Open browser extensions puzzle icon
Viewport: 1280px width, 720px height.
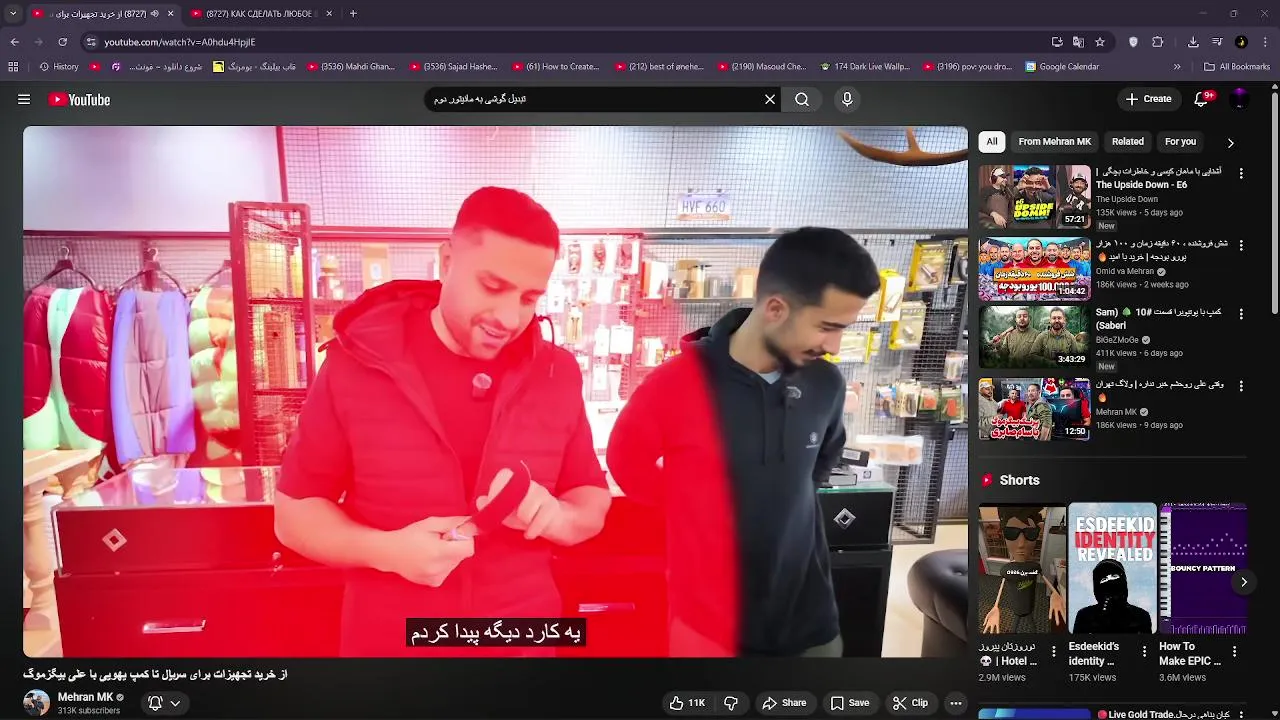[x=1158, y=42]
